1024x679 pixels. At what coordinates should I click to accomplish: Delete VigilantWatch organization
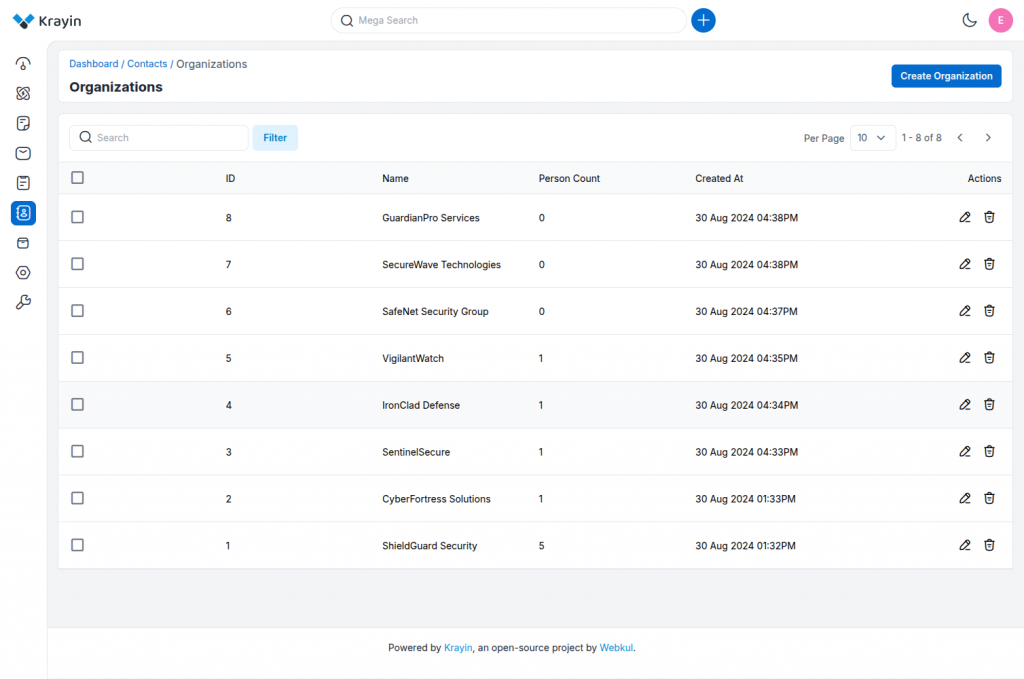pyautogui.click(x=989, y=358)
